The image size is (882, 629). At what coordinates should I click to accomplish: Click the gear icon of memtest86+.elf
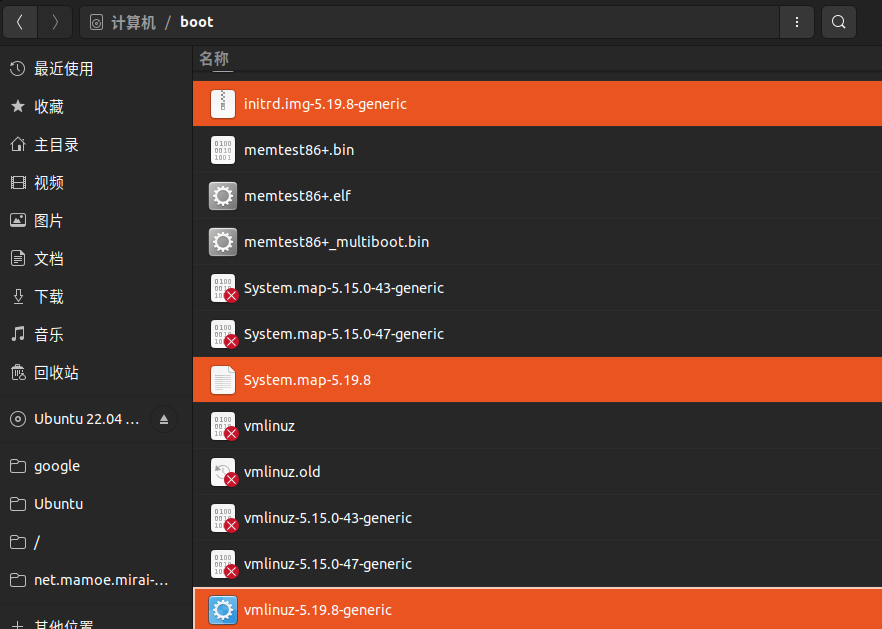[x=222, y=195]
